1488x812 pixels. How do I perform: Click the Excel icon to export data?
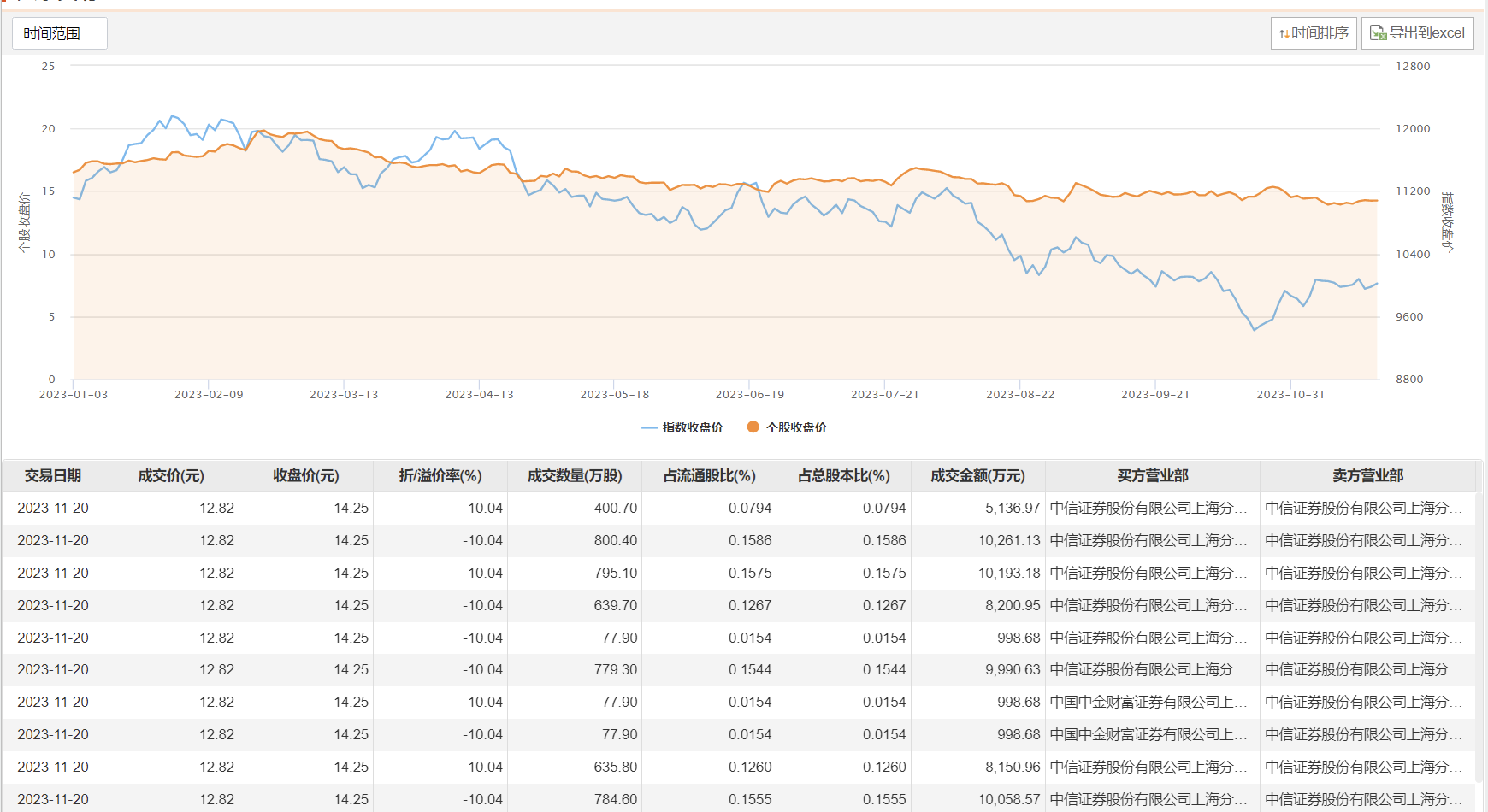pyautogui.click(x=1378, y=33)
